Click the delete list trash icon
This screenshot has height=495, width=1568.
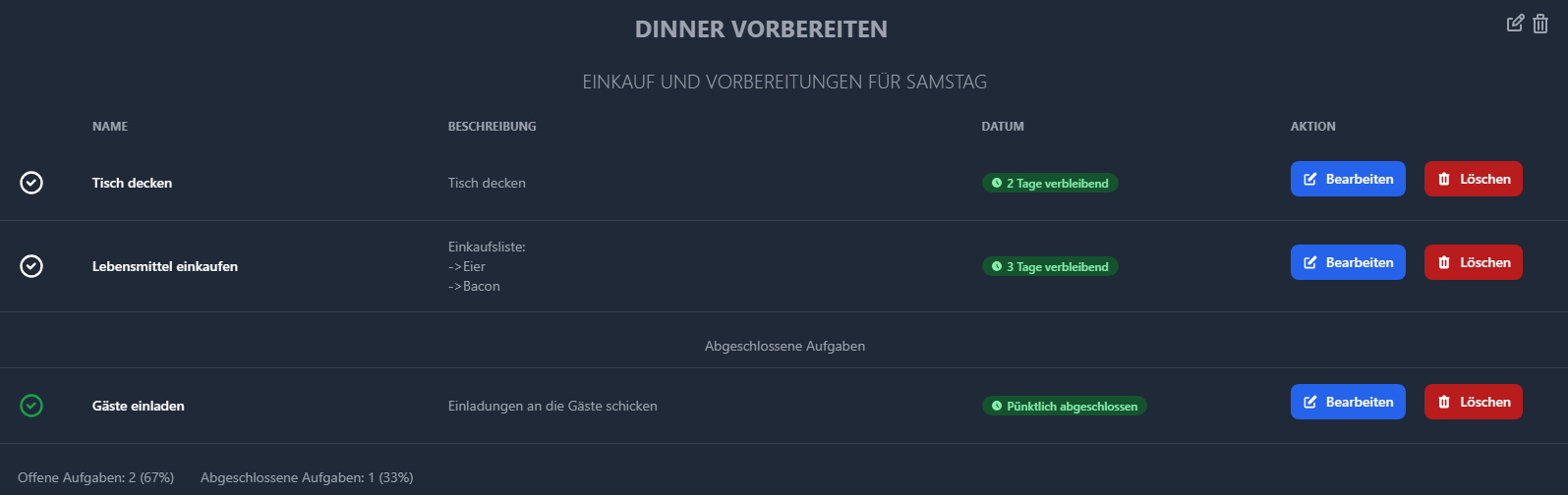coord(1540,24)
